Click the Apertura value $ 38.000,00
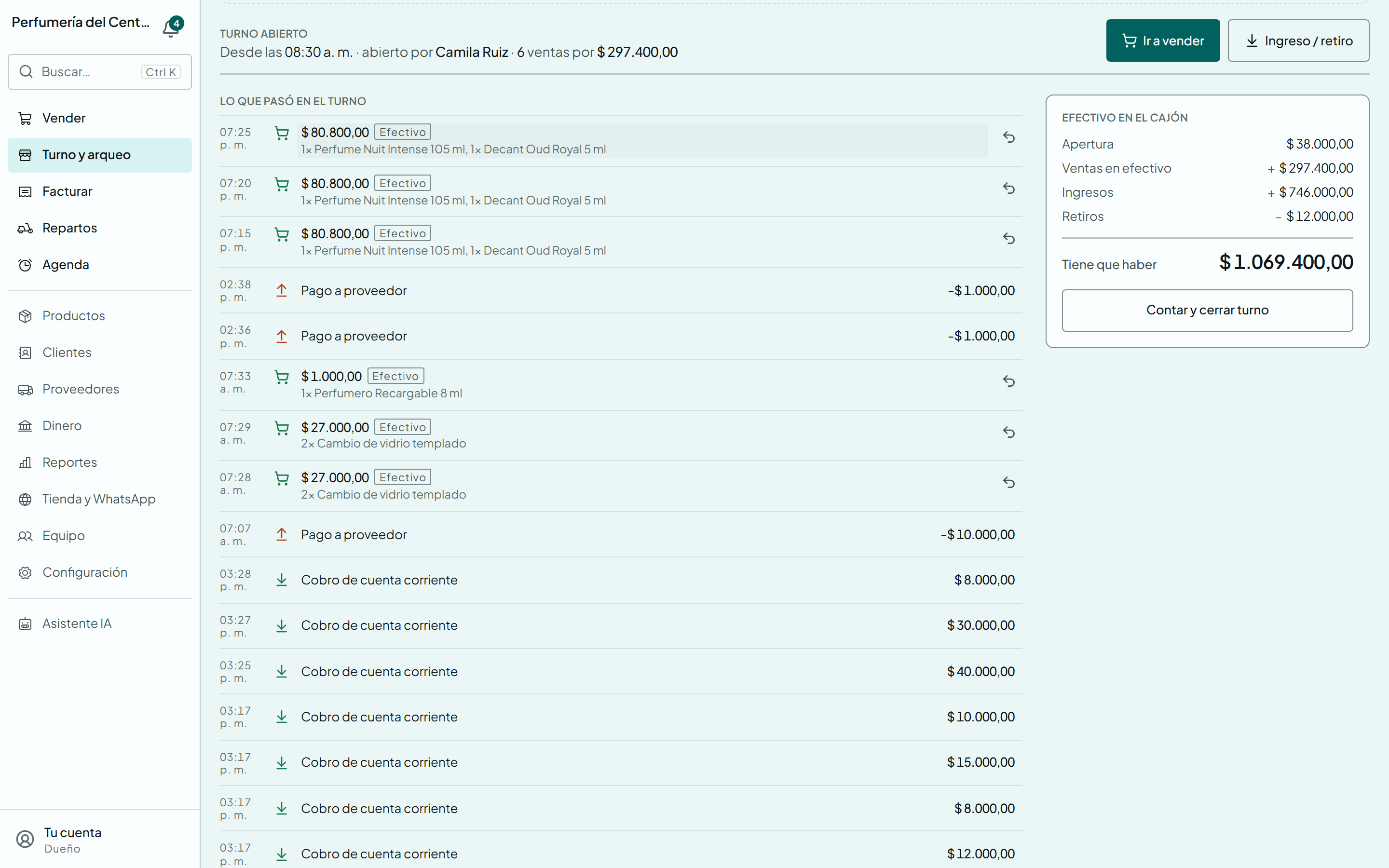The image size is (1389, 868). point(1320,144)
